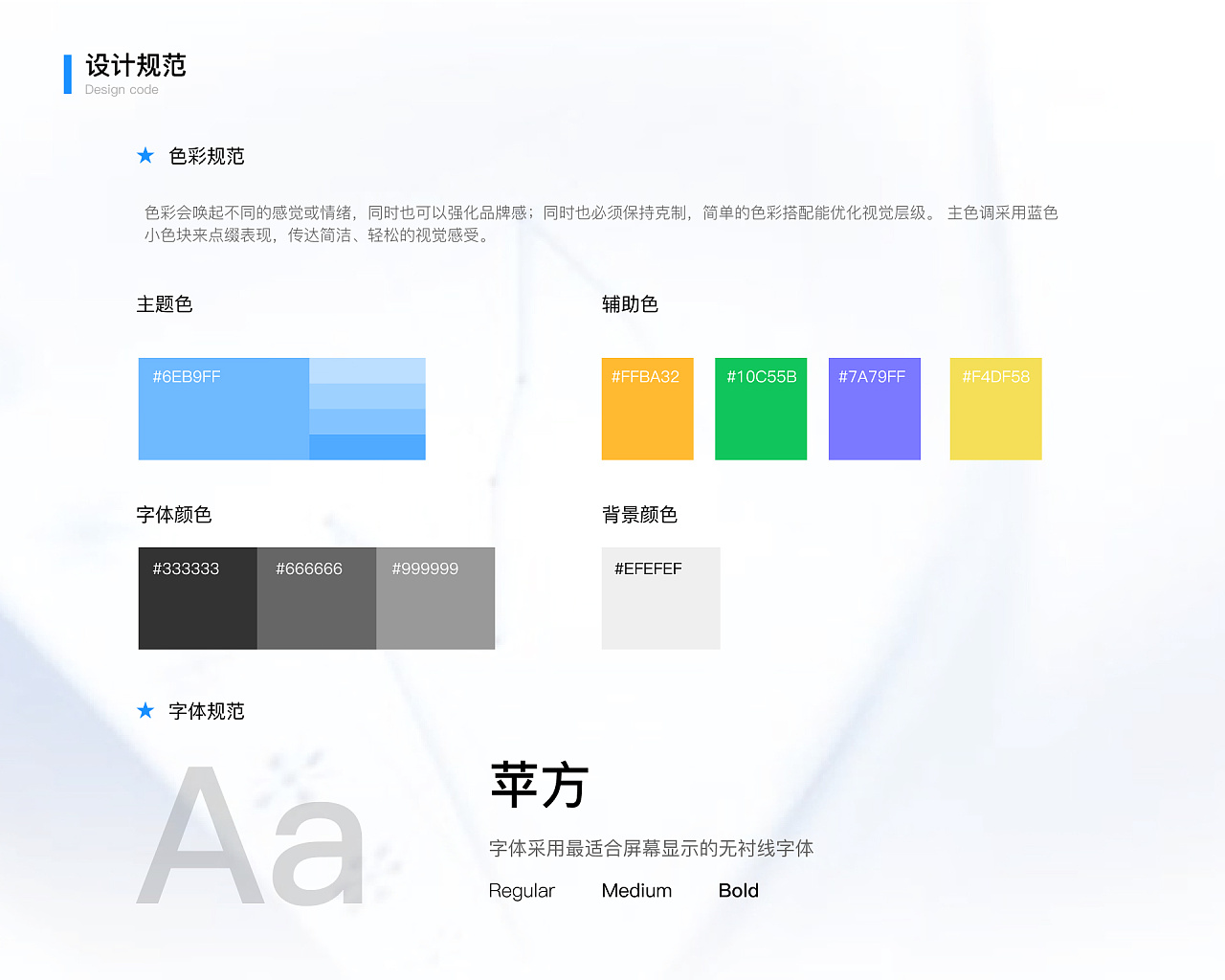Viewport: 1225px width, 980px height.
Task: Click the blue star beside 色彩规范
Action: (x=145, y=155)
